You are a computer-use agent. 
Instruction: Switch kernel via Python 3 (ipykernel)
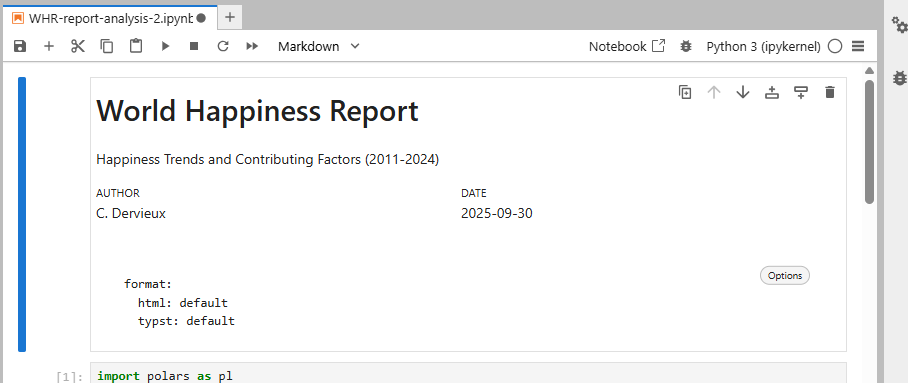(x=763, y=46)
